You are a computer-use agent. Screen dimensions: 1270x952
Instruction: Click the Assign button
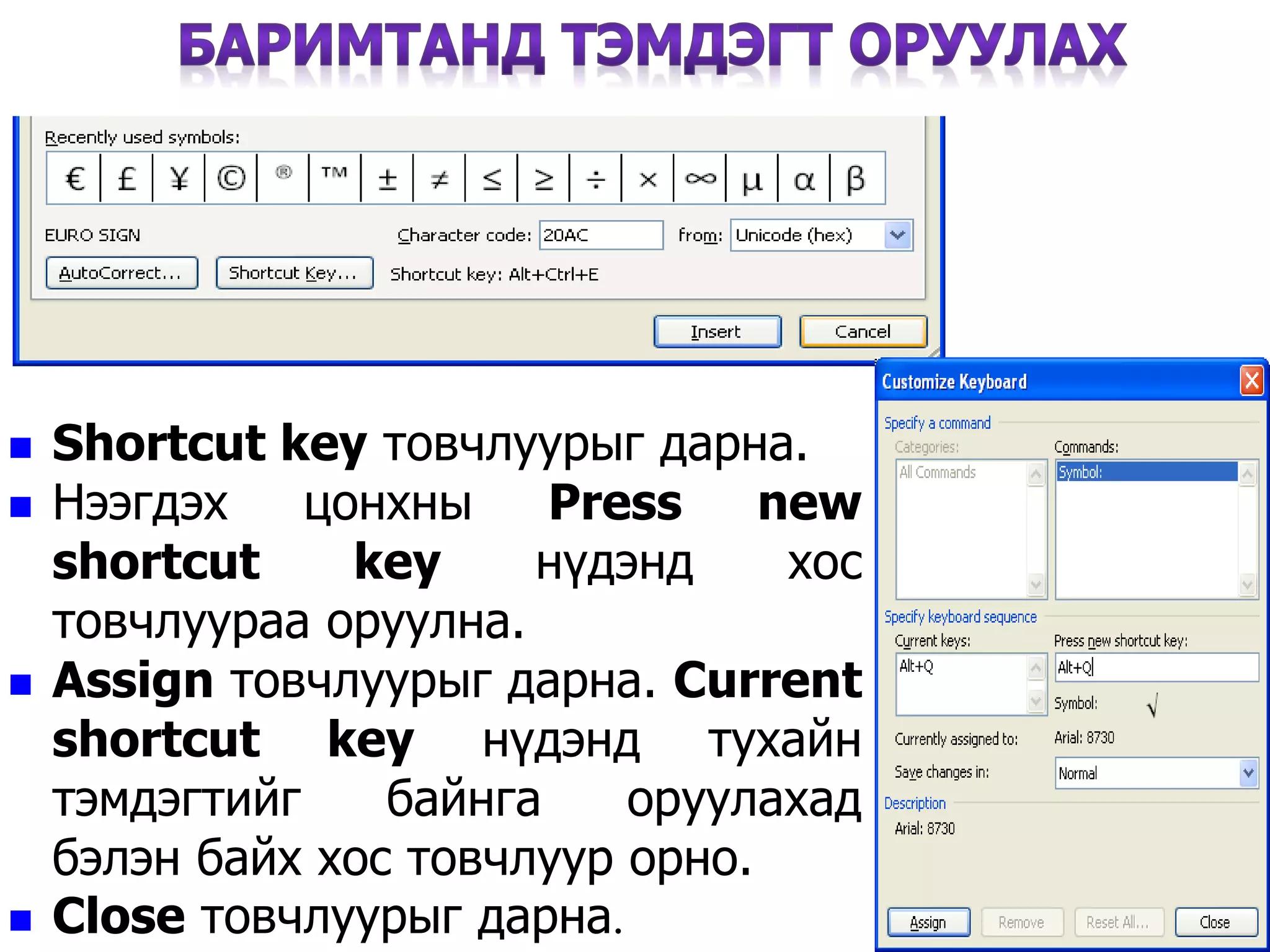(928, 923)
